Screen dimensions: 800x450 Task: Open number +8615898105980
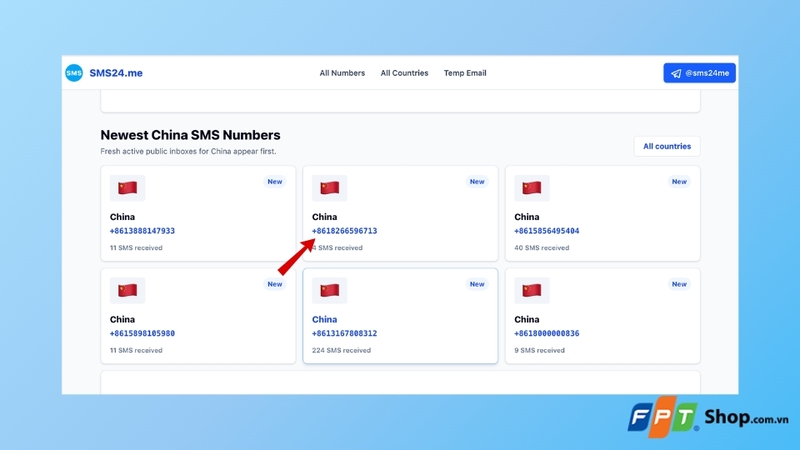click(x=142, y=334)
